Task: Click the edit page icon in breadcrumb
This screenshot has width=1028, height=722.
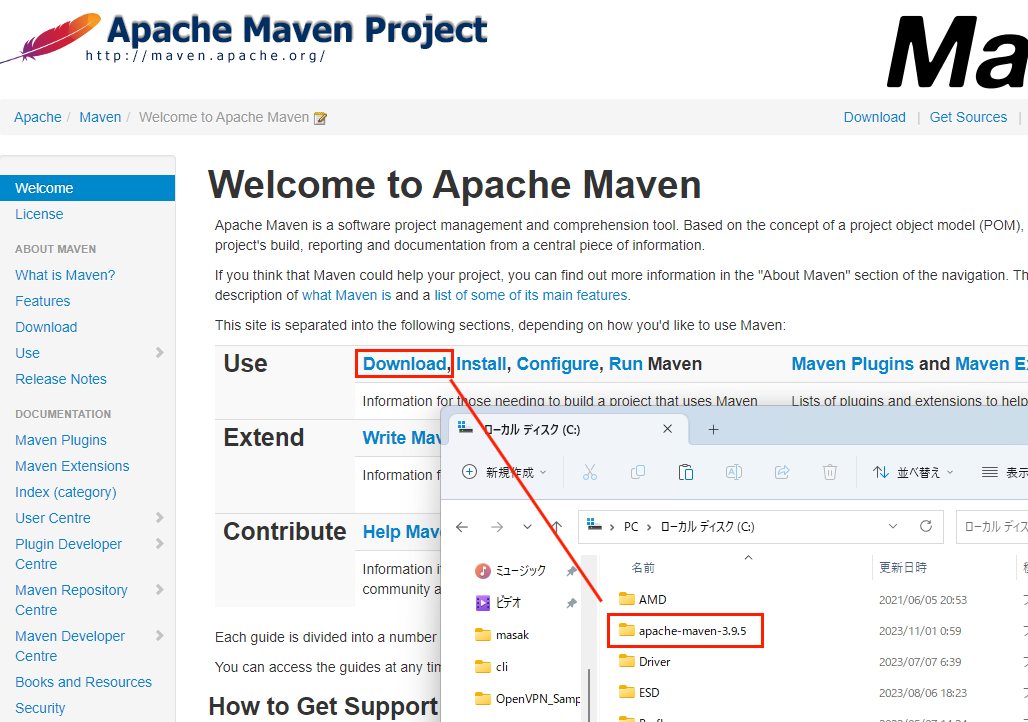Action: click(320, 118)
